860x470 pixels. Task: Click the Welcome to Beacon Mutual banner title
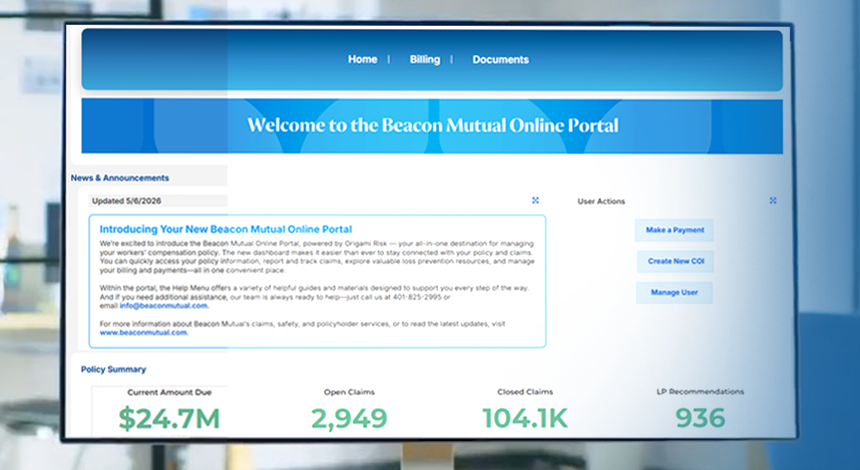coord(432,125)
